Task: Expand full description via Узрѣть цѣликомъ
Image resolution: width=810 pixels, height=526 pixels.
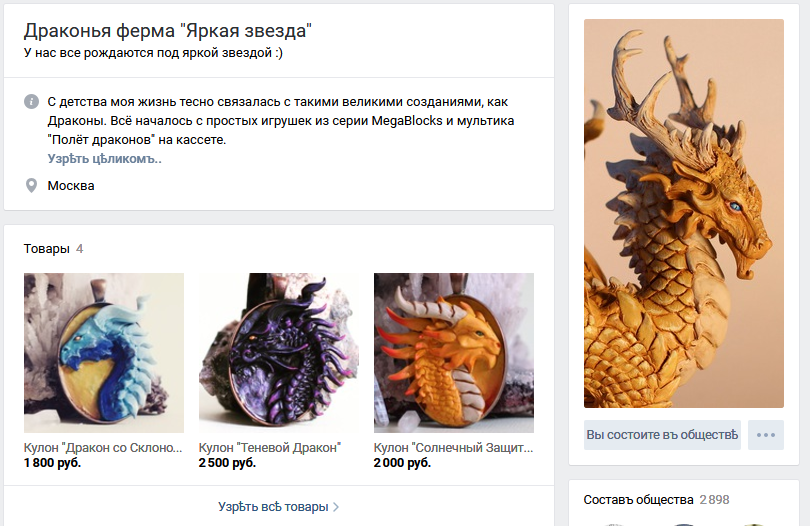Action: 104,159
